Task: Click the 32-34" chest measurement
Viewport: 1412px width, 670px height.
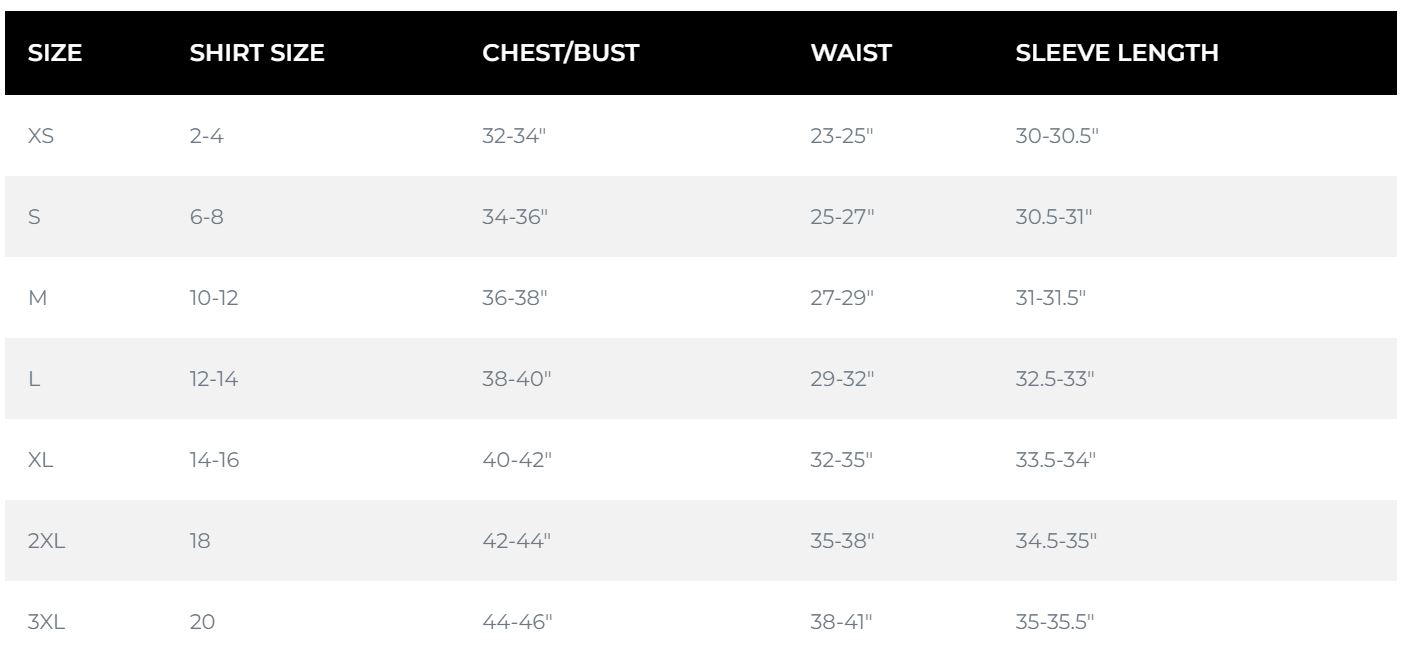Action: [x=517, y=137]
